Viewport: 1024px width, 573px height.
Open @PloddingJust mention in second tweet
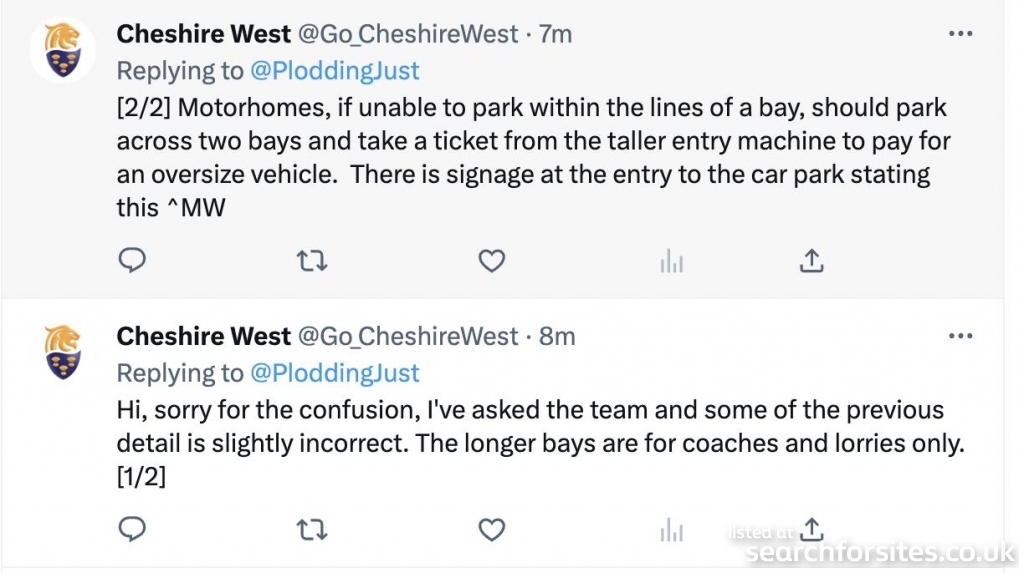point(334,373)
